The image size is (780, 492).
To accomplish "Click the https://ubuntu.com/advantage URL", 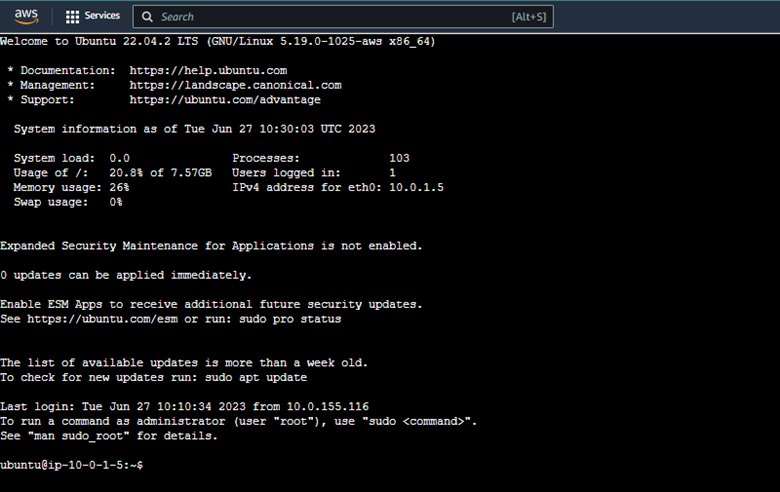I will pyautogui.click(x=225, y=99).
